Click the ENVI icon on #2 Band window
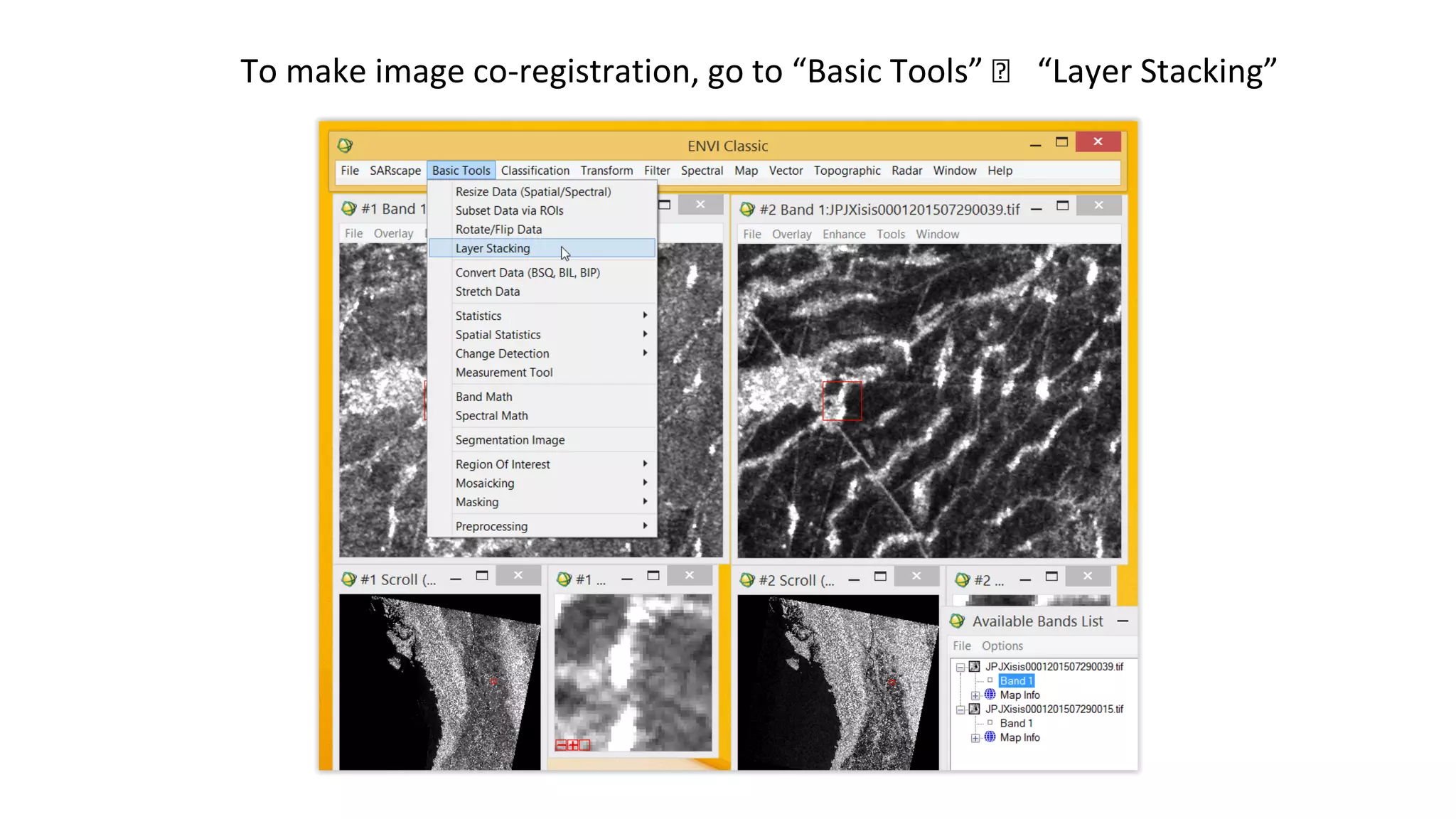 point(747,209)
